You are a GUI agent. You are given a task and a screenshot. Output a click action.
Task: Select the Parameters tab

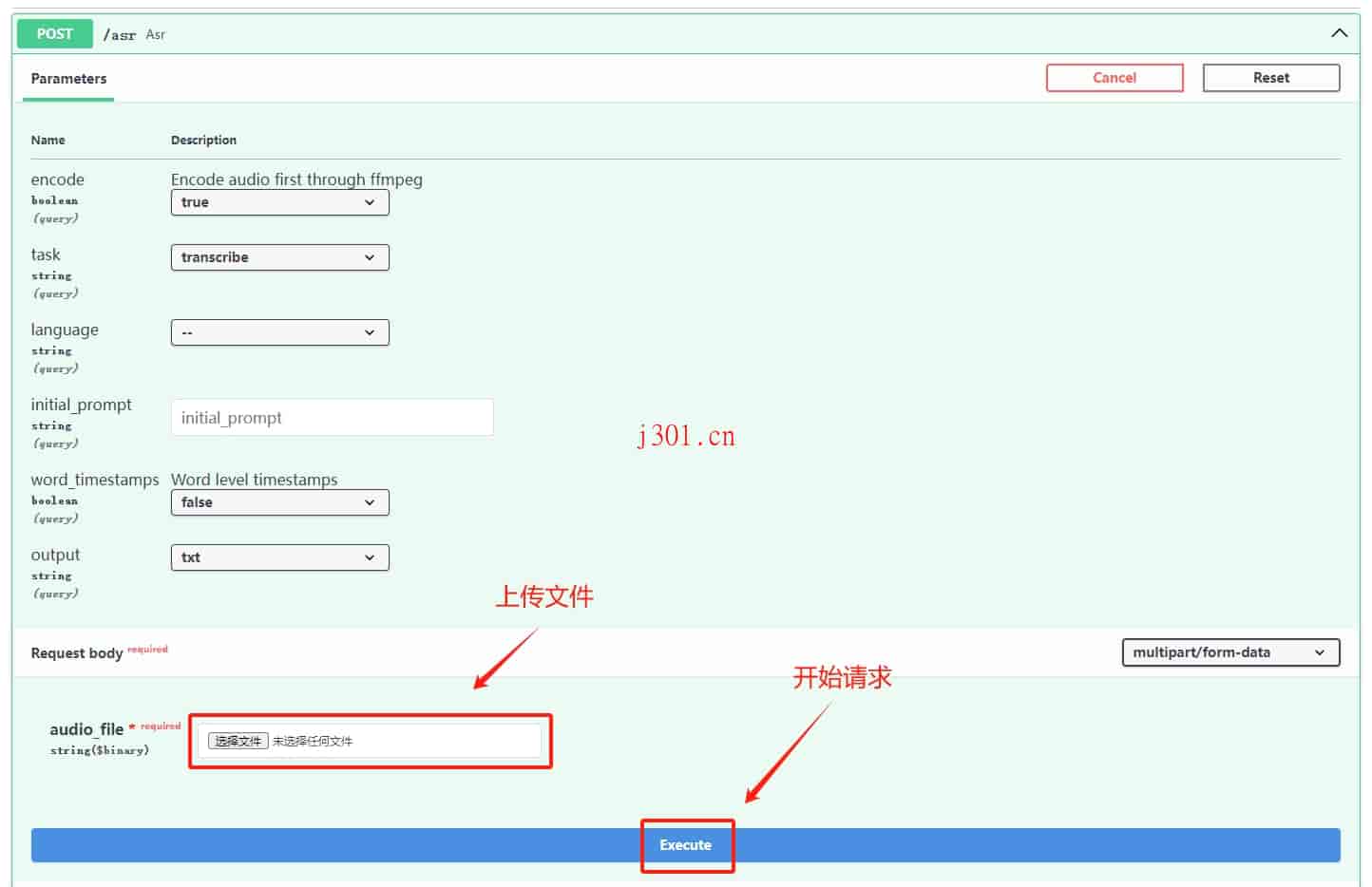pos(68,79)
